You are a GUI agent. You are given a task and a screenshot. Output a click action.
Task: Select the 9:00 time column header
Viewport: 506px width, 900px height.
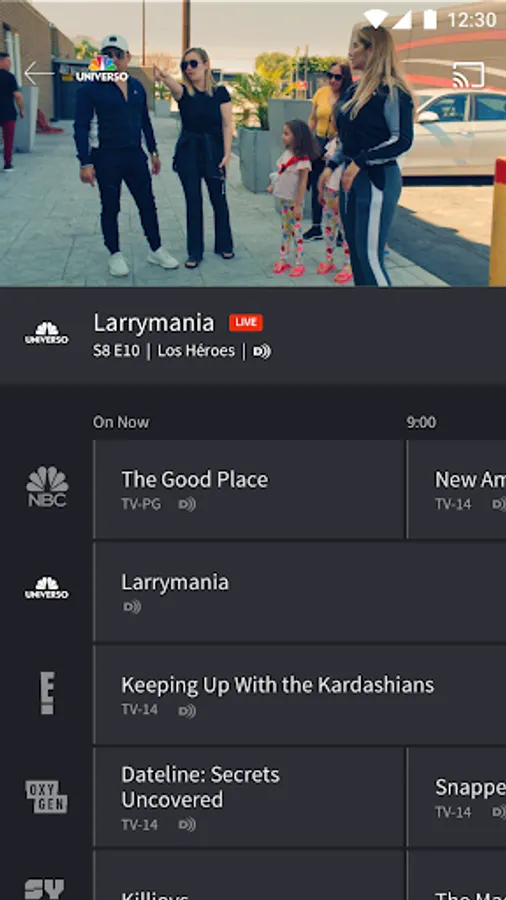pyautogui.click(x=422, y=422)
